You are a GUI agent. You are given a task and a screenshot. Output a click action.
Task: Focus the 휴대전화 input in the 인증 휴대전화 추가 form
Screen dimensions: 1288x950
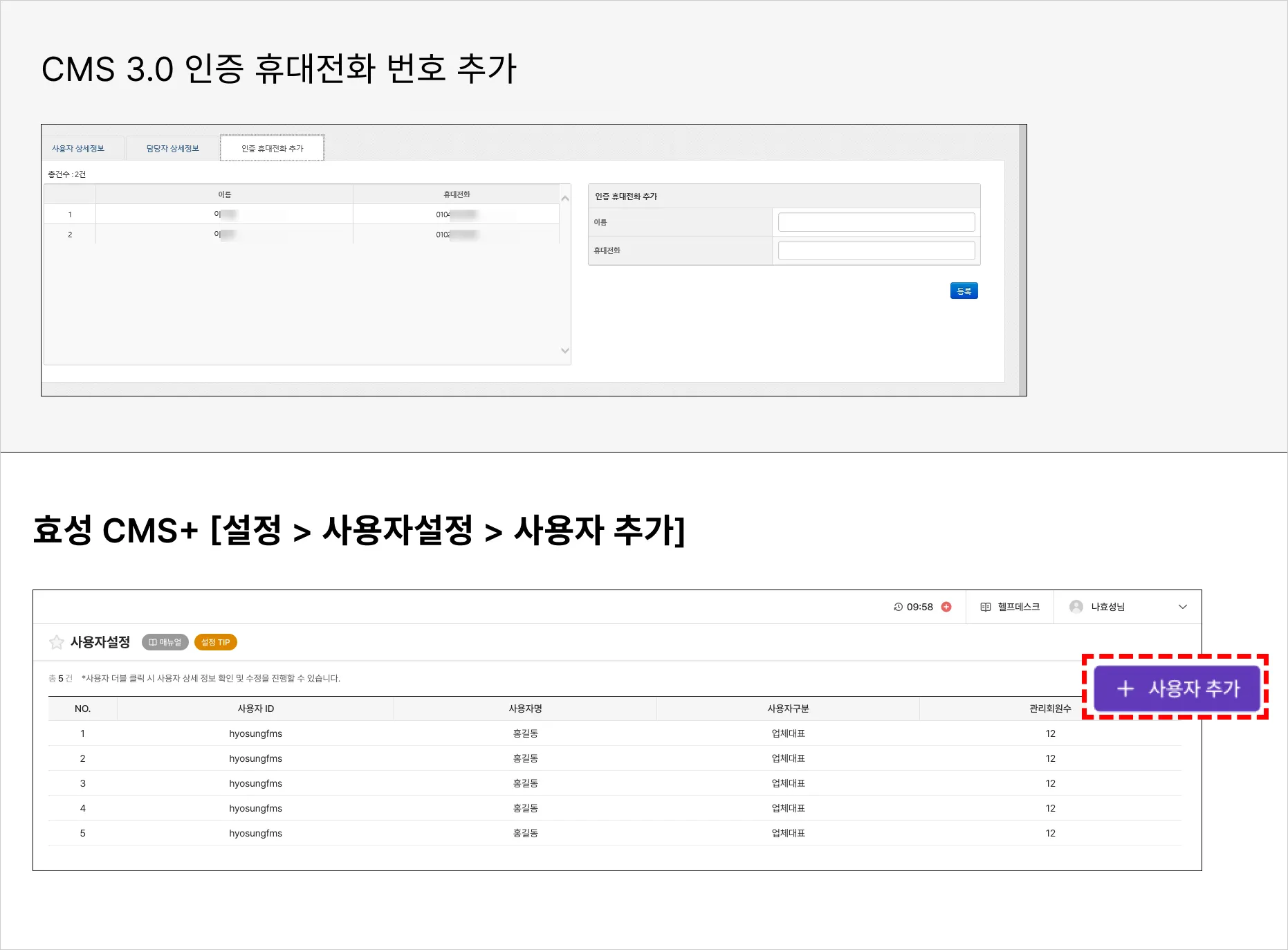point(876,250)
